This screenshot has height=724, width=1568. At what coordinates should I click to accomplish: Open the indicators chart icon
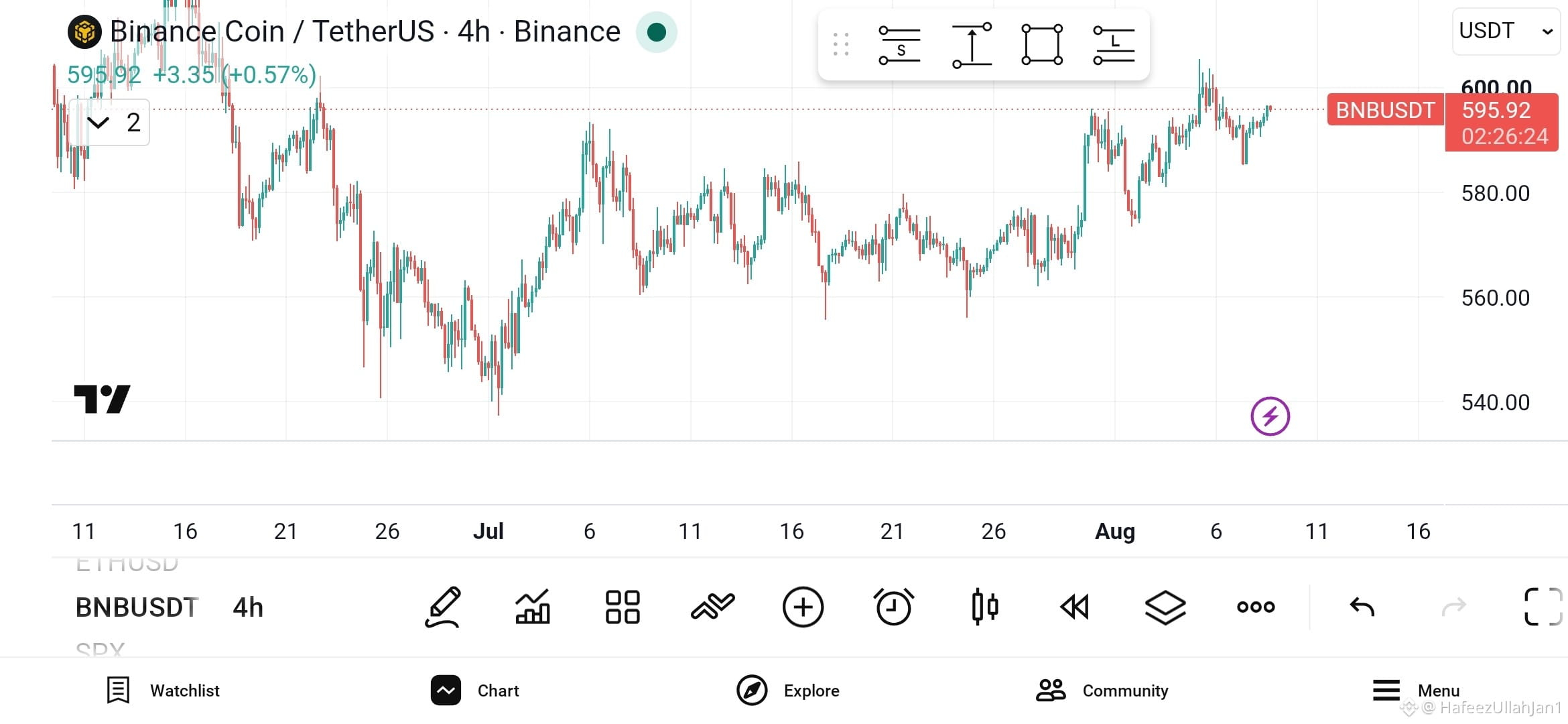[x=533, y=607]
